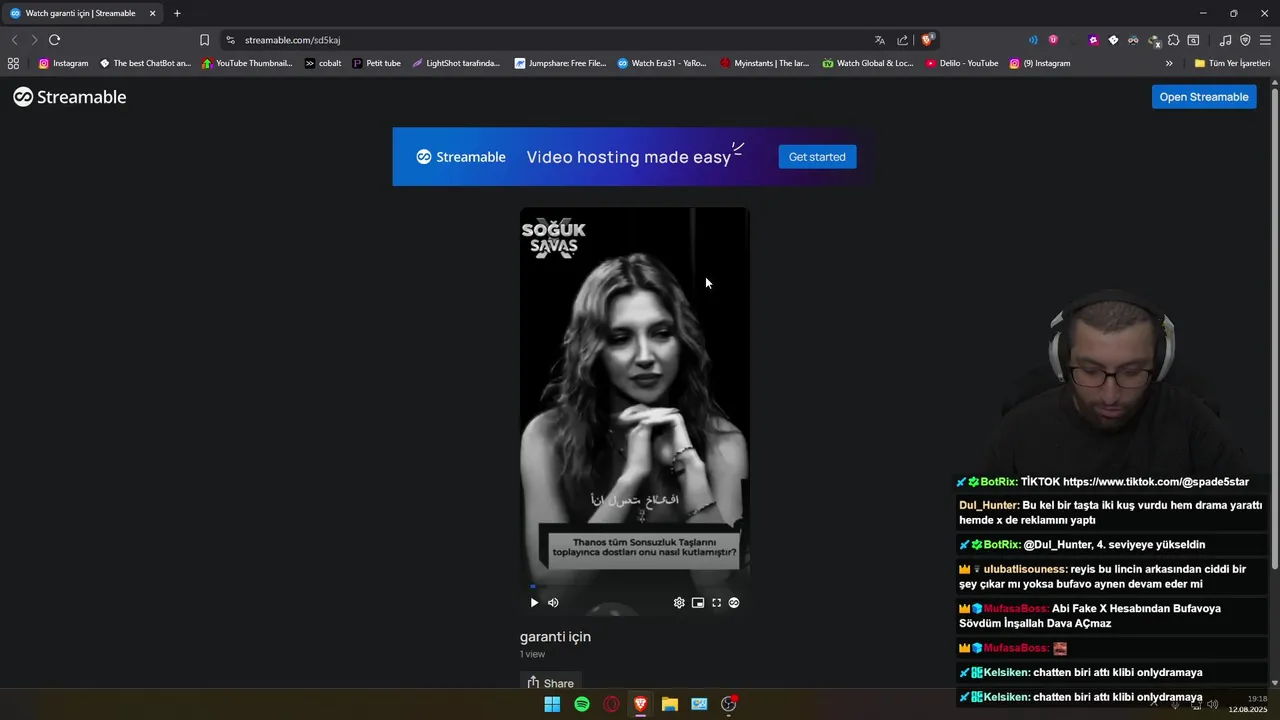Open the browser extensions puzzle icon

(x=1173, y=40)
